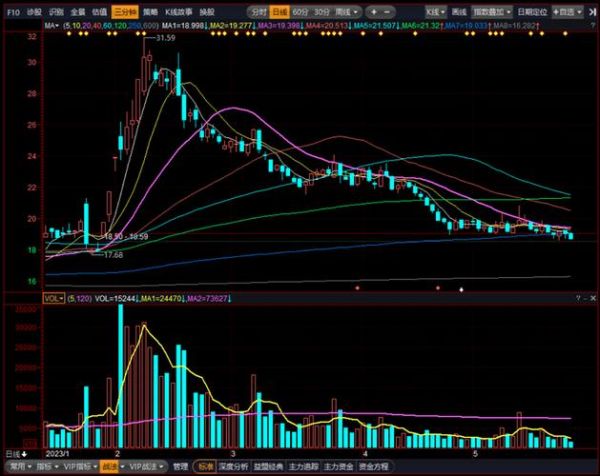
Task: Click the plus zoom-in icon
Action: (373, 11)
